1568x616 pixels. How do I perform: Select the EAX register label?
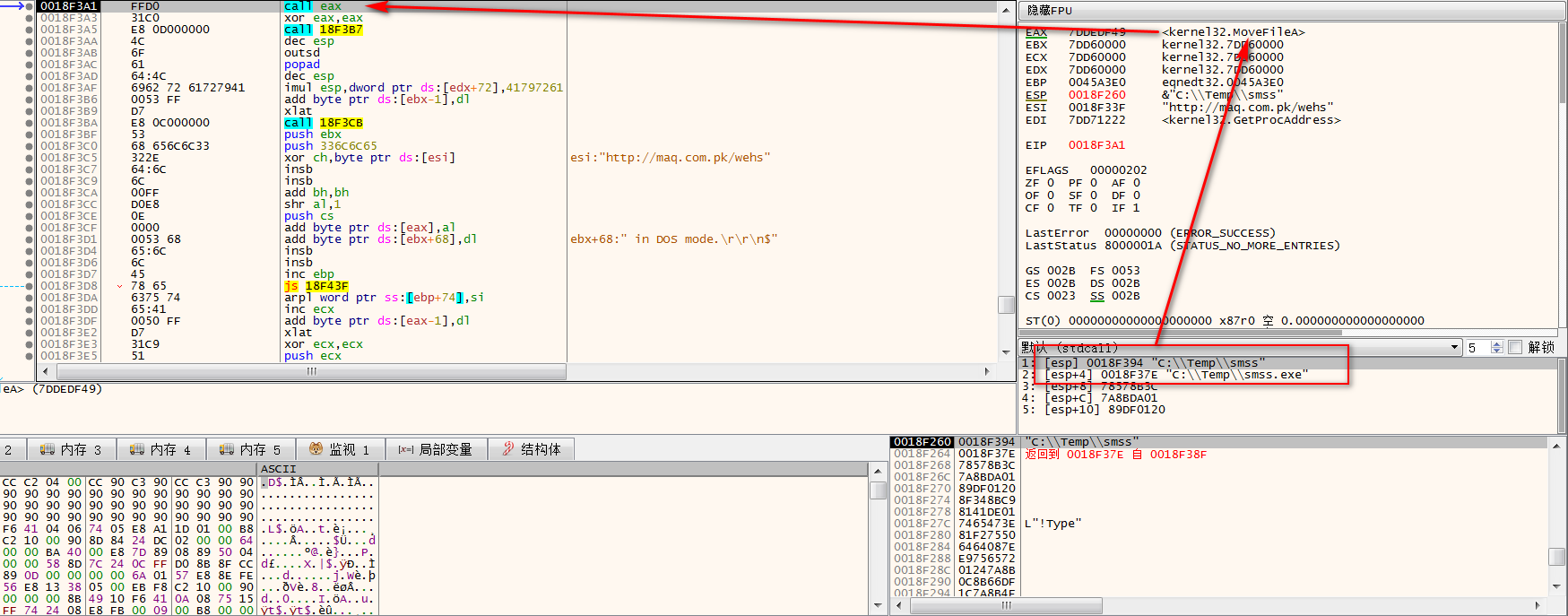pyautogui.click(x=1035, y=32)
